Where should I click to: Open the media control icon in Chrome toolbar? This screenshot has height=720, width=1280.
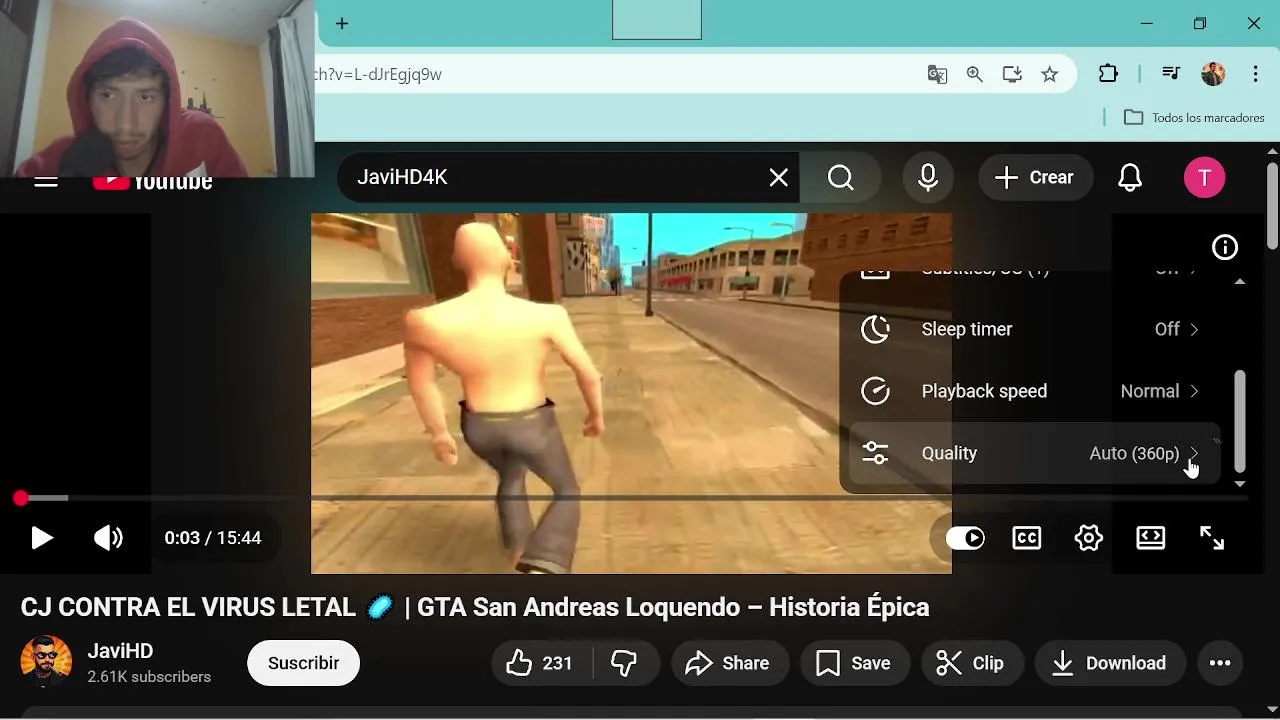[x=1170, y=74]
